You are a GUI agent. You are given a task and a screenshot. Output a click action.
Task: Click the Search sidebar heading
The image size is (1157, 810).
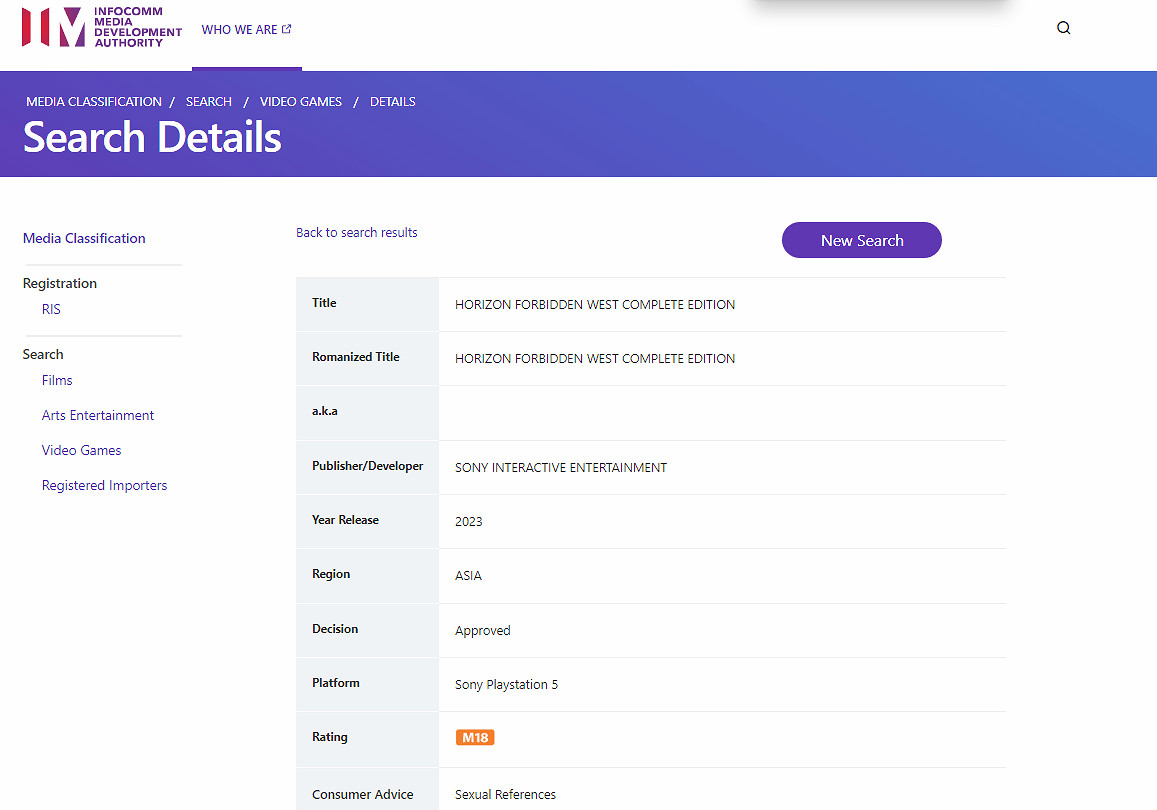pos(43,354)
